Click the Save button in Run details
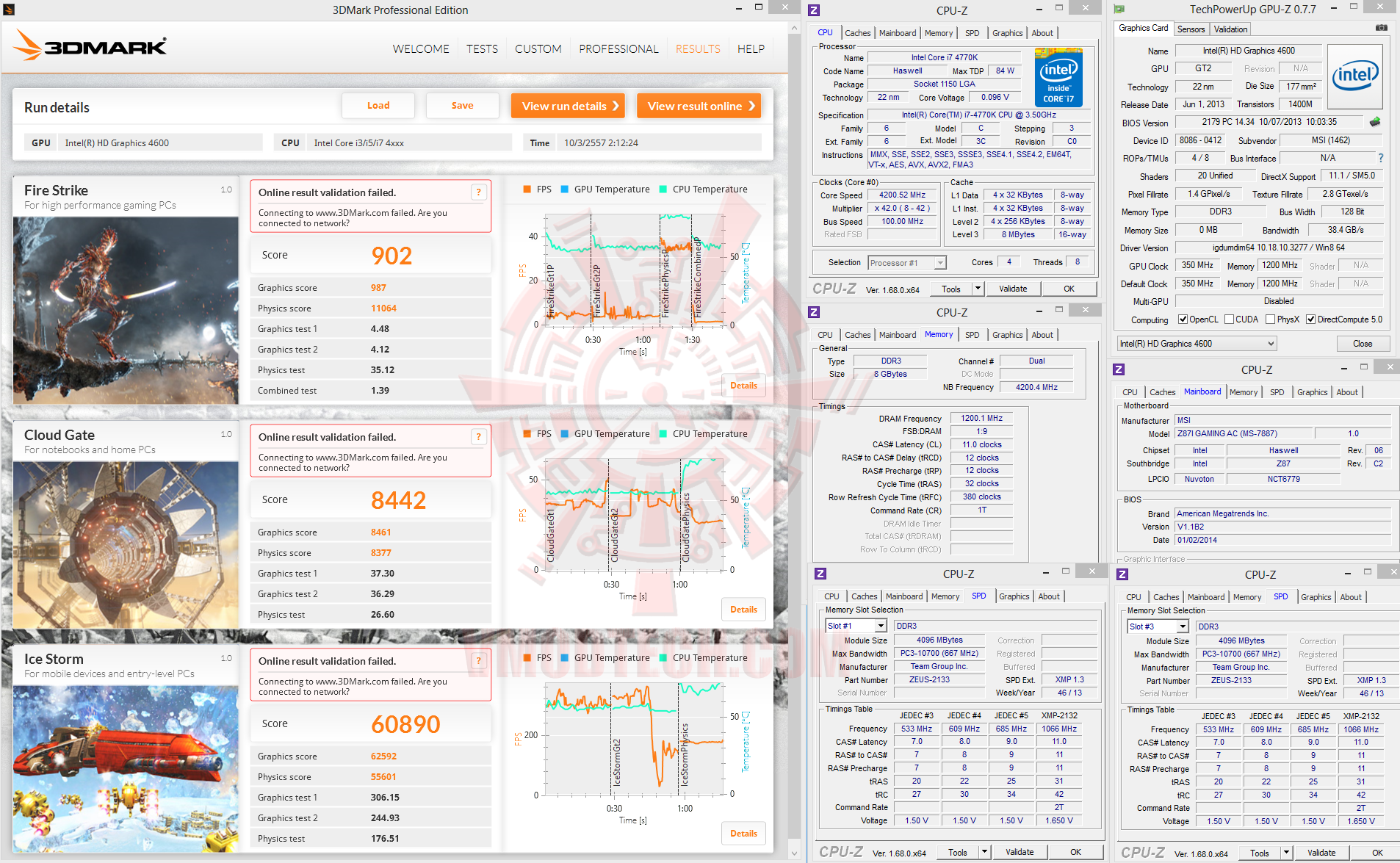Screen dimensions: 1400x863 tap(462, 106)
